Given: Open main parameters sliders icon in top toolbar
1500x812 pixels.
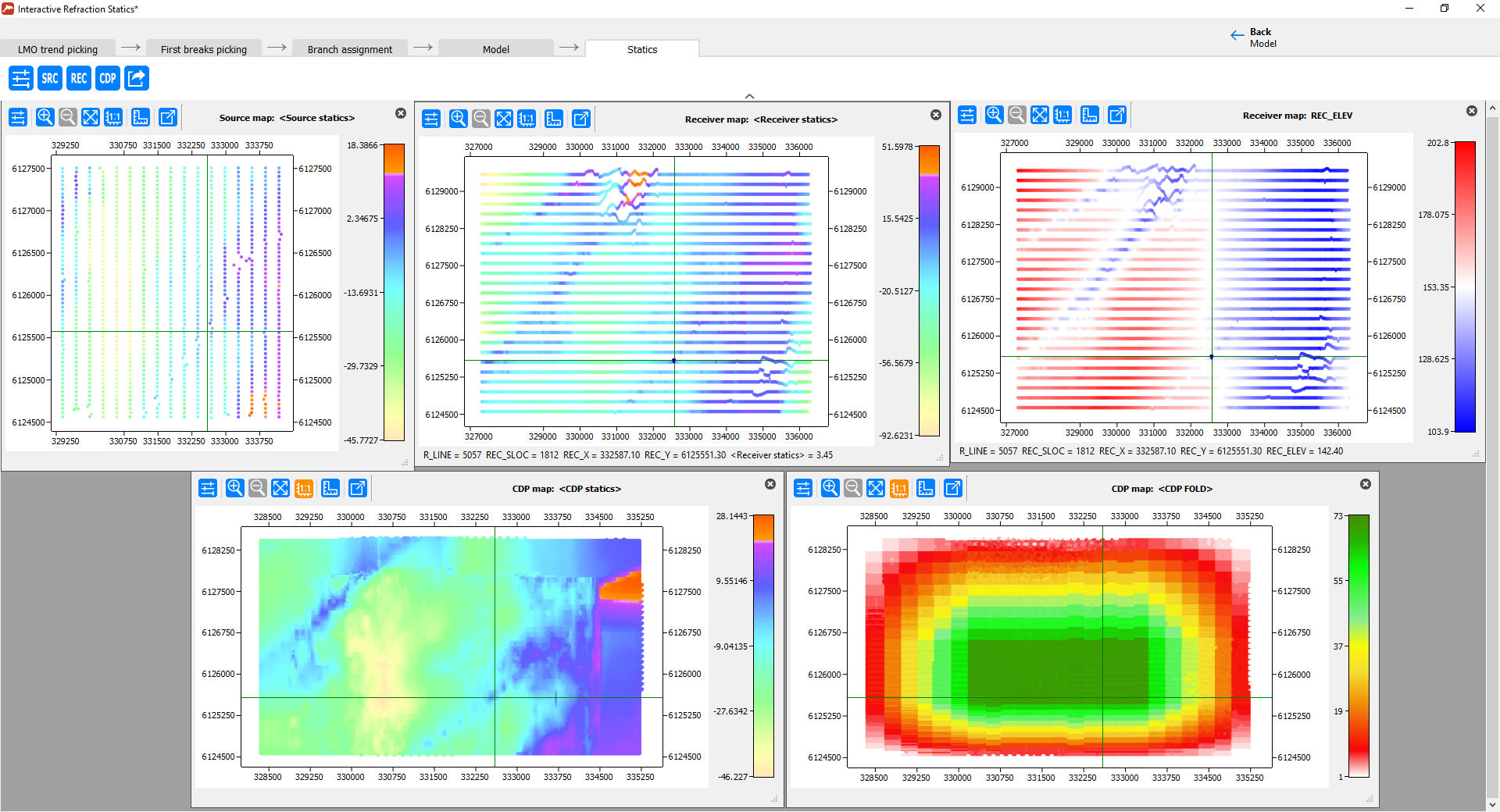Looking at the screenshot, I should pyautogui.click(x=21, y=78).
